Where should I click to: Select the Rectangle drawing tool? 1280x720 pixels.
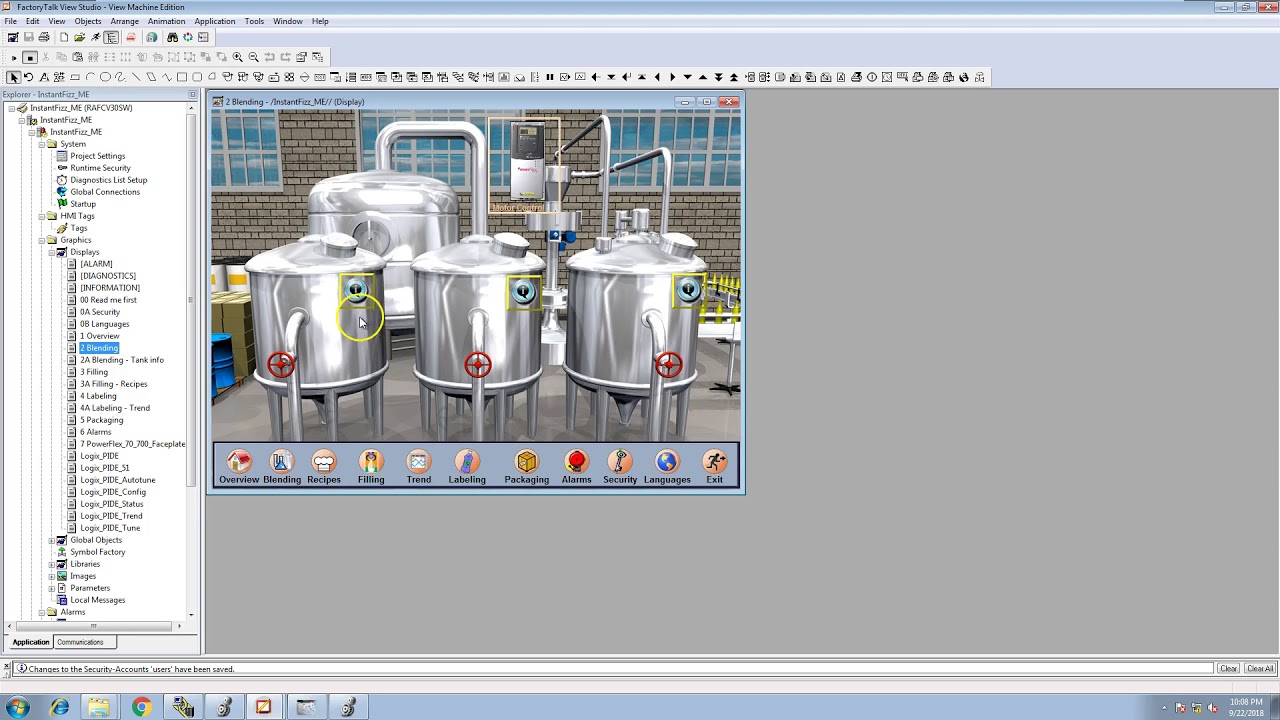[x=182, y=77]
